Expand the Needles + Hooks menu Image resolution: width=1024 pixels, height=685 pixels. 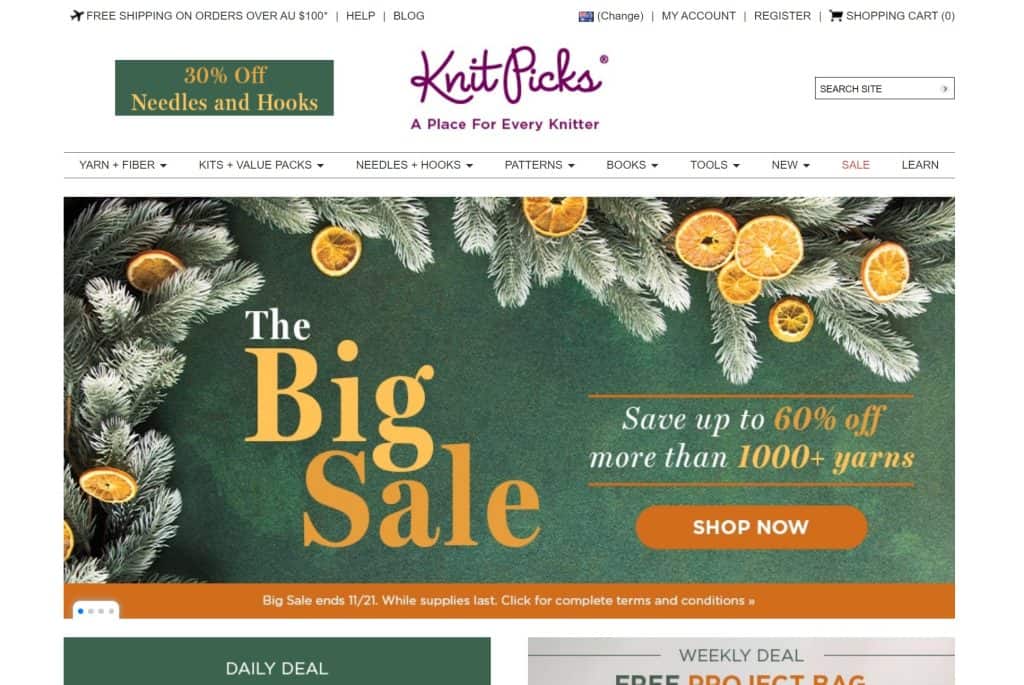(x=414, y=165)
